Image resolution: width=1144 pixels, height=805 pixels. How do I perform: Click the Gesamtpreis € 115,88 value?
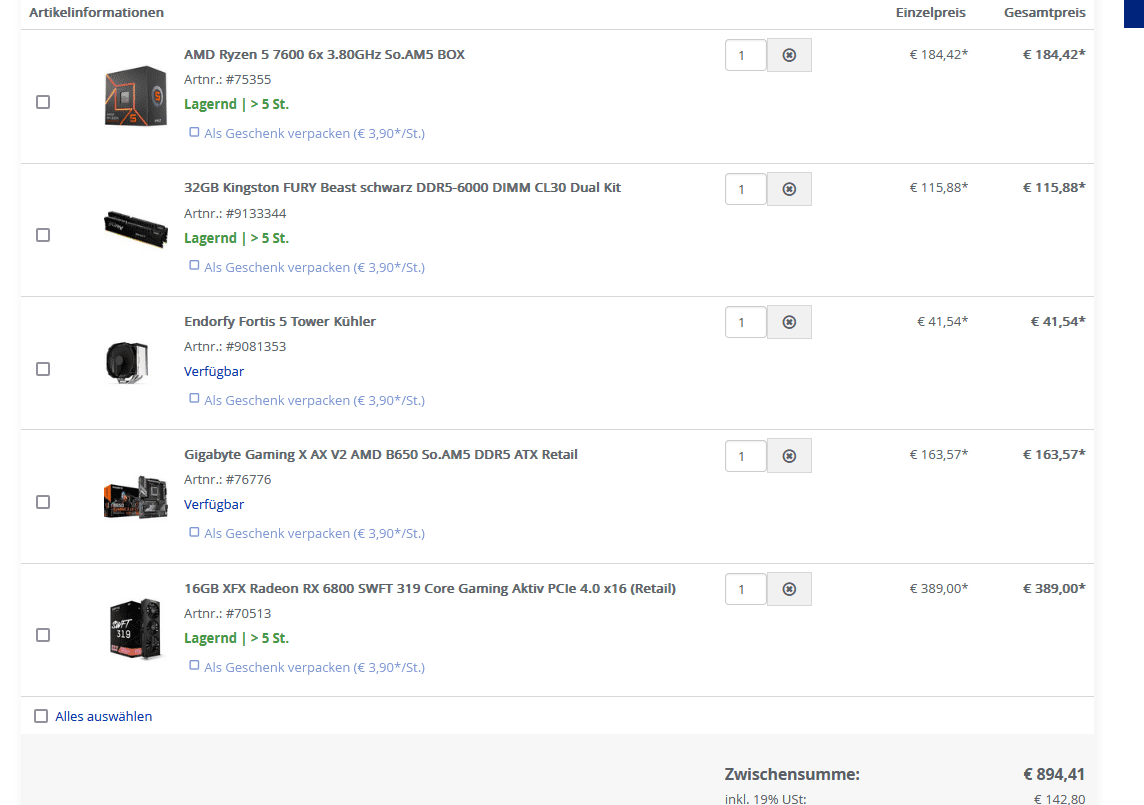point(1054,188)
